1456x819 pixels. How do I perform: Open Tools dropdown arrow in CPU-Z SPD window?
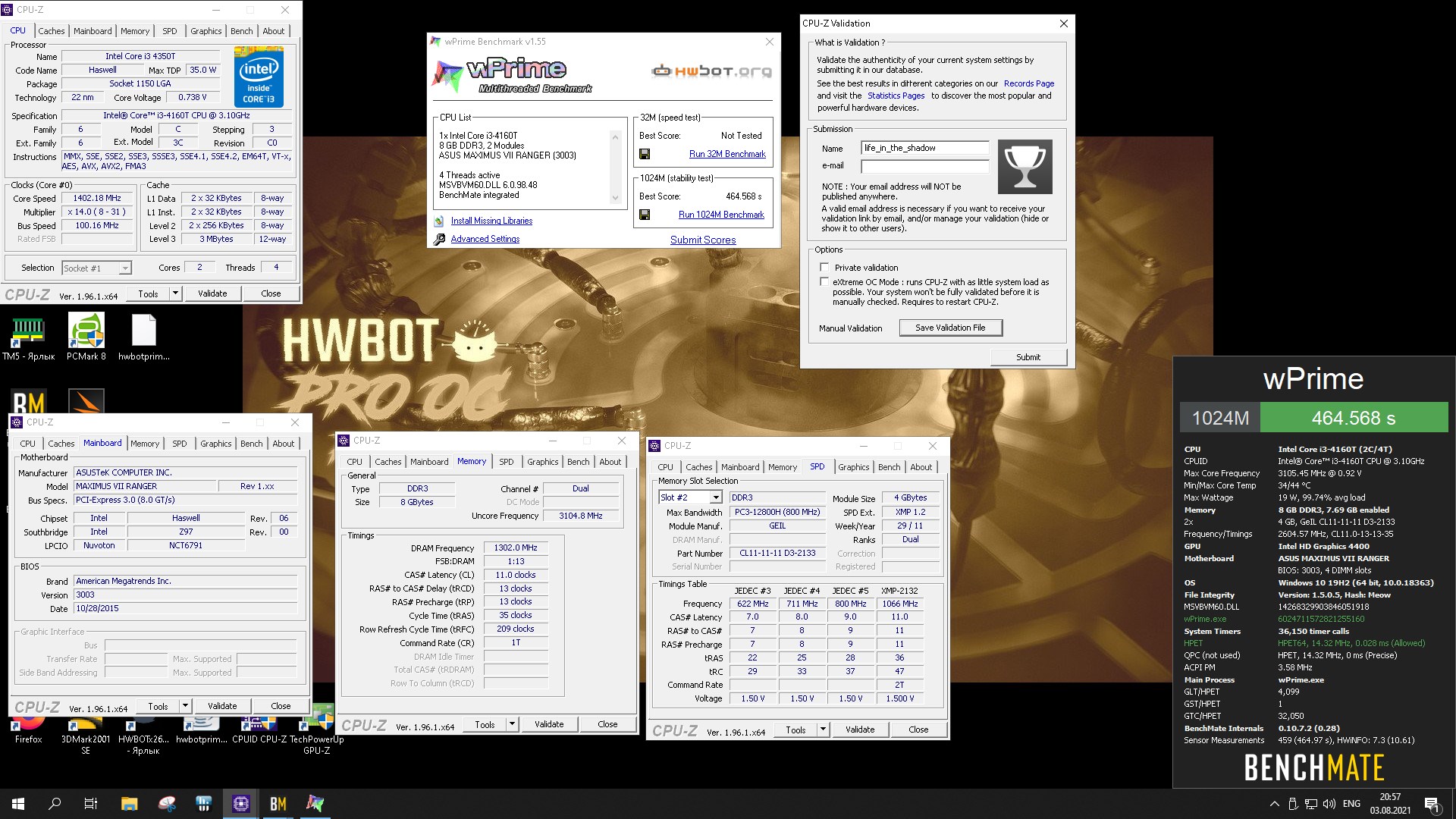click(823, 730)
